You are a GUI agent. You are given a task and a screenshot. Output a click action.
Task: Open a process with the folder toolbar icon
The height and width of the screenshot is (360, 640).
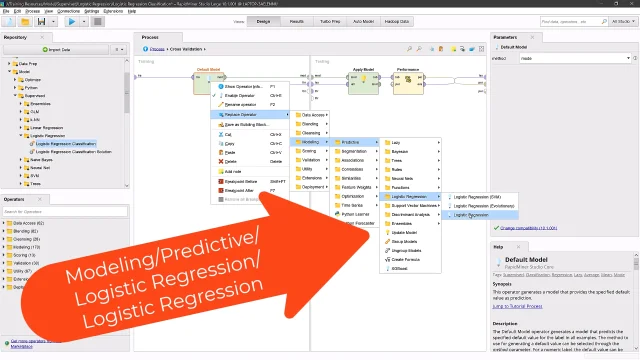pos(25,22)
